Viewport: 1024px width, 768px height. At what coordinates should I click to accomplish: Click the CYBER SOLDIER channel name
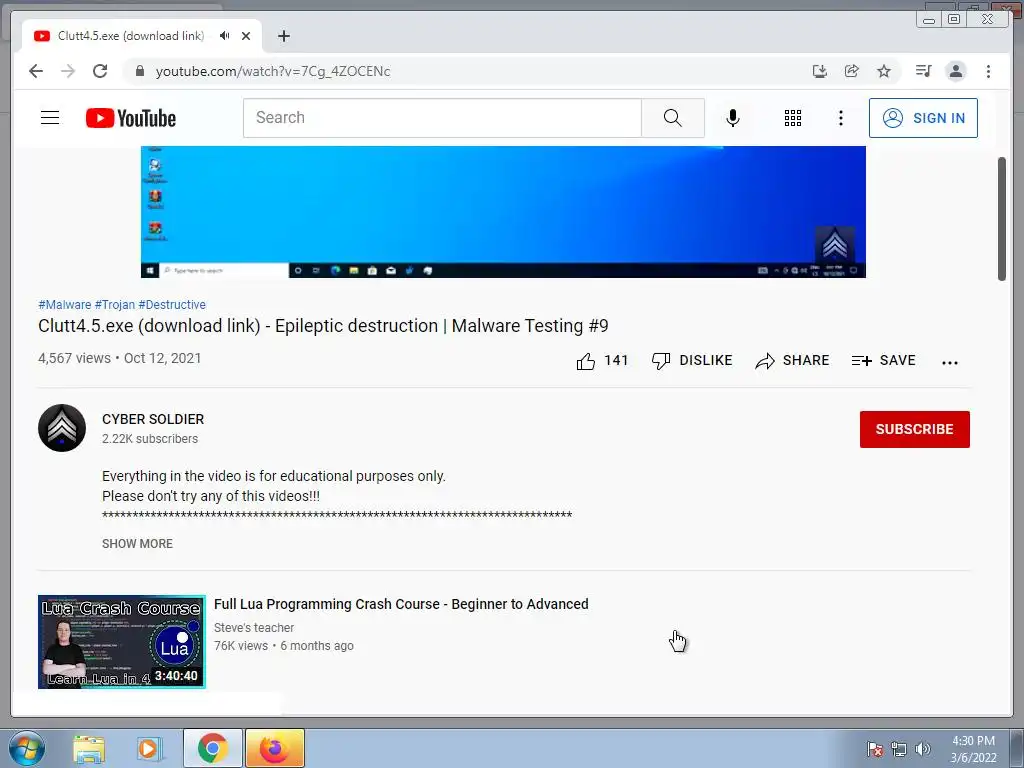[153, 419]
